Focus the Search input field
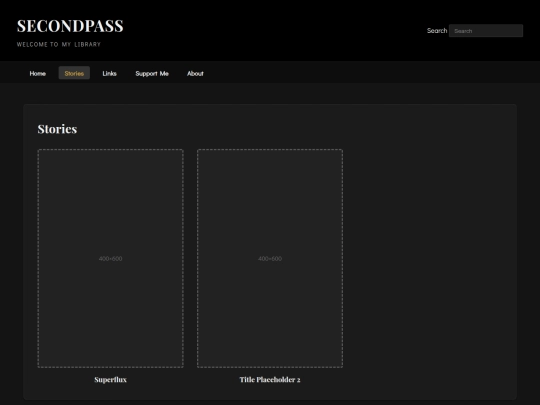 [x=486, y=31]
